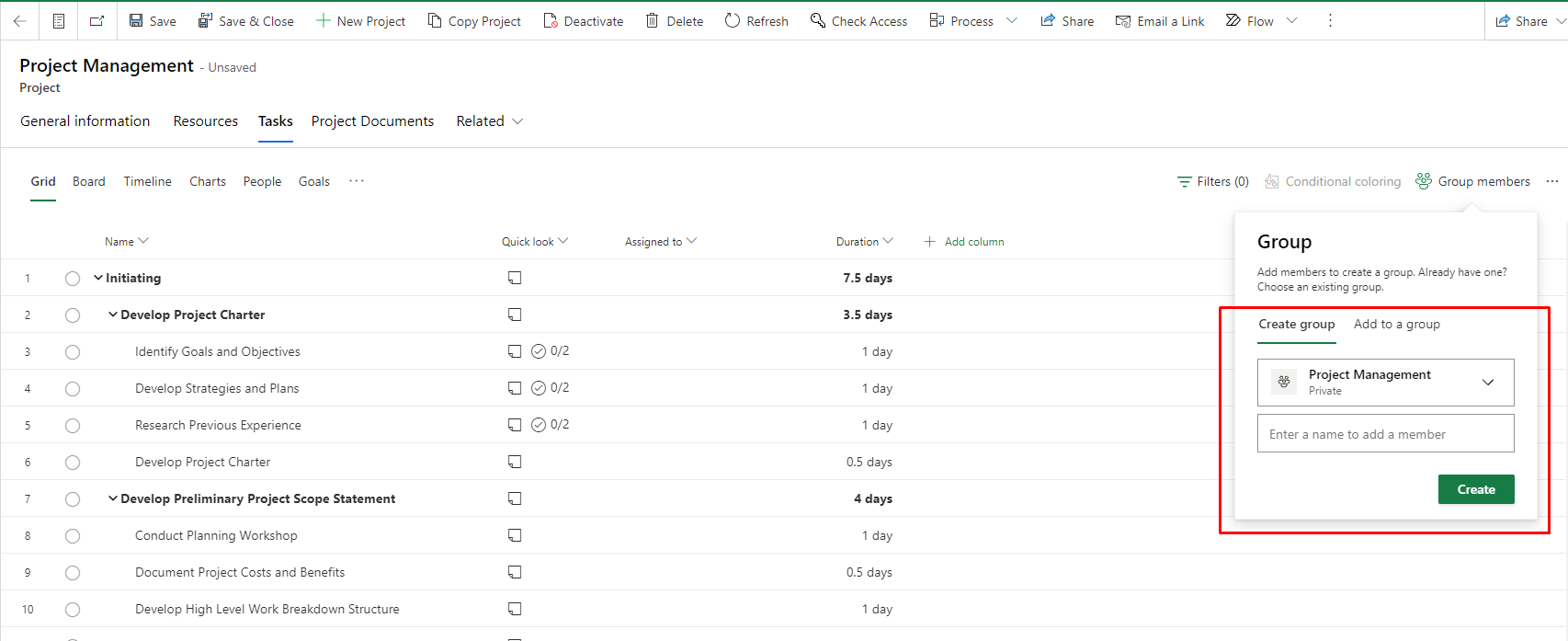Open Duration column menu
The image size is (1568, 641).
[x=865, y=242]
